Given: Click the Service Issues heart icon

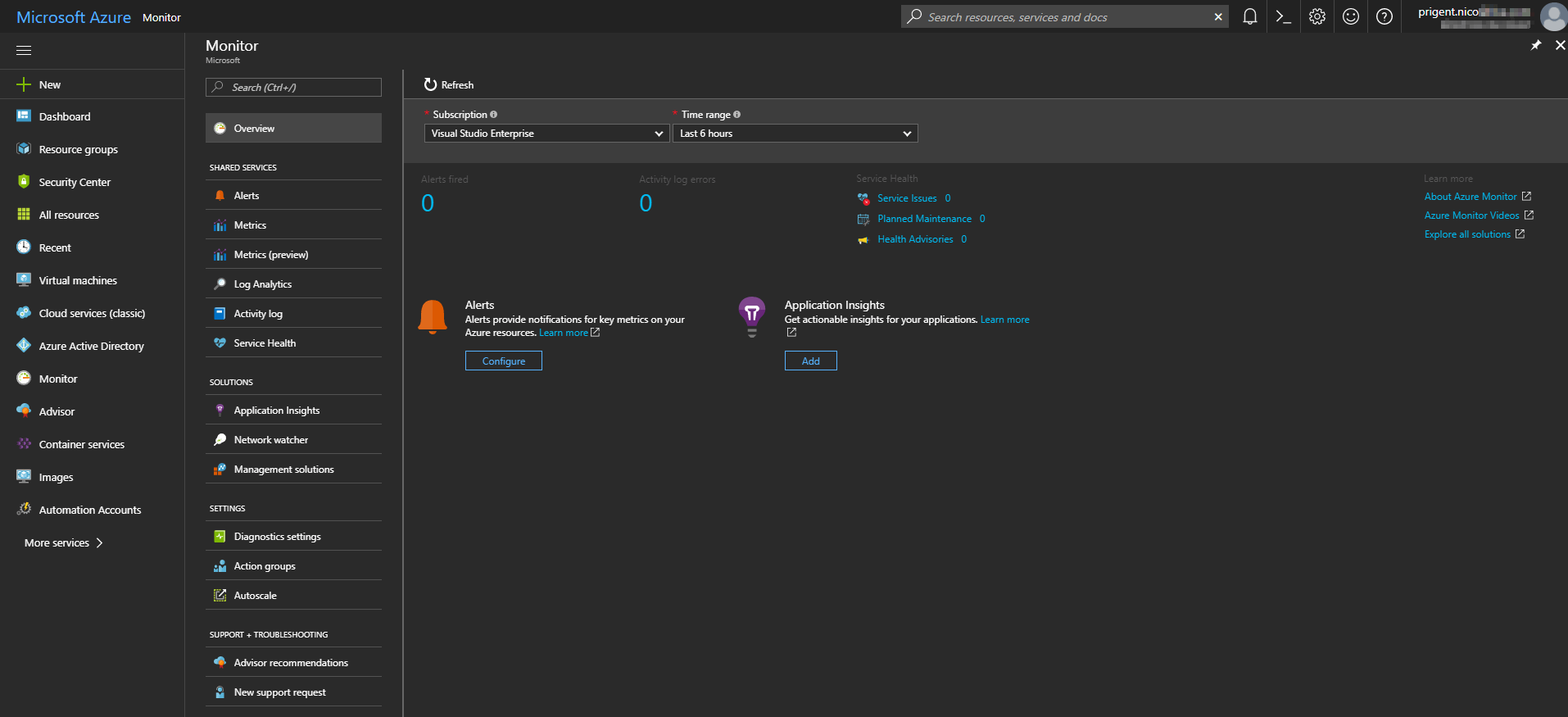Looking at the screenshot, I should [863, 198].
